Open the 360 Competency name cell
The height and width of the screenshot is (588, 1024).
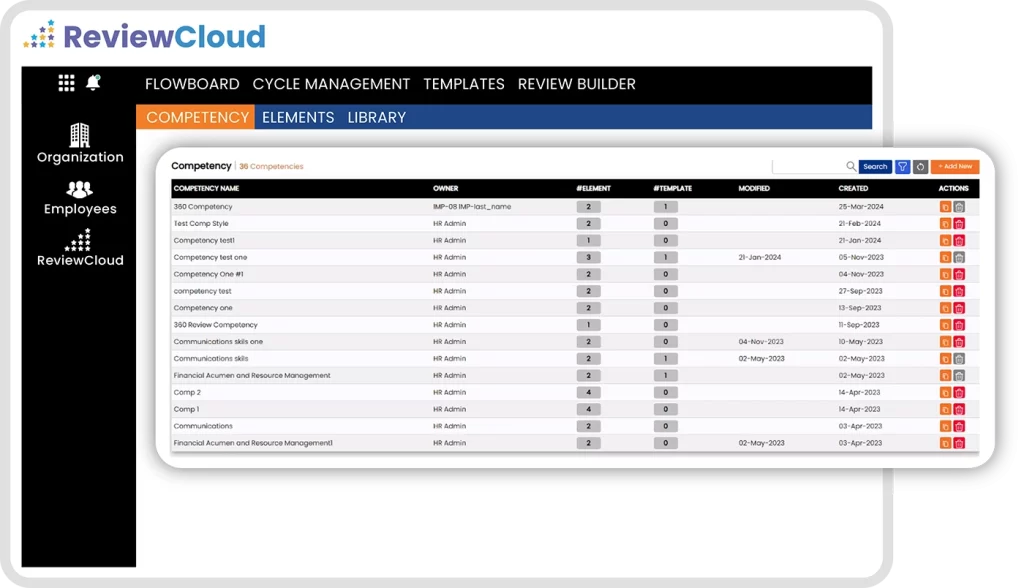pos(203,206)
